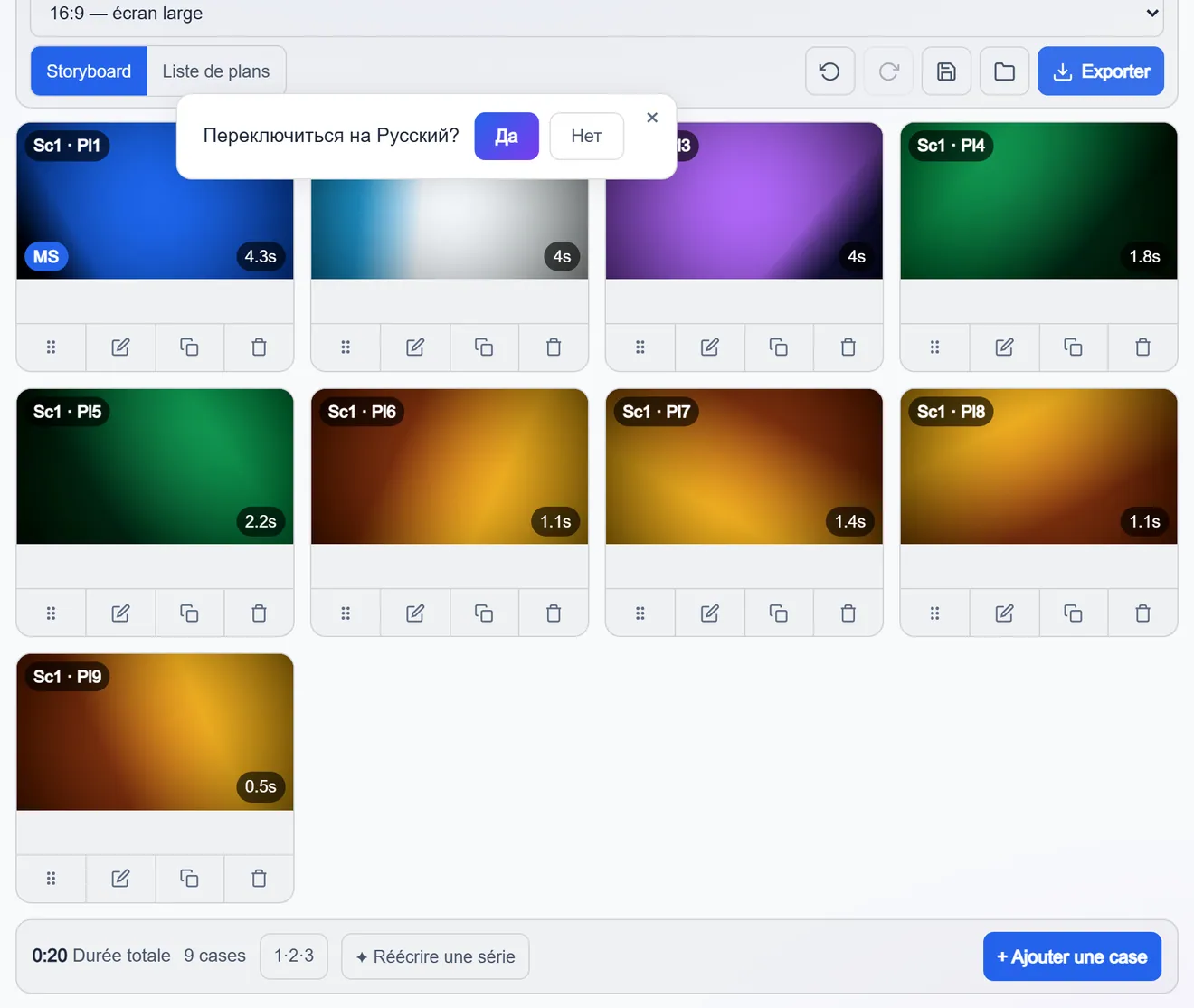This screenshot has width=1194, height=1008.
Task: Edit the Sc1 · Pl8 panel
Action: 1004,613
